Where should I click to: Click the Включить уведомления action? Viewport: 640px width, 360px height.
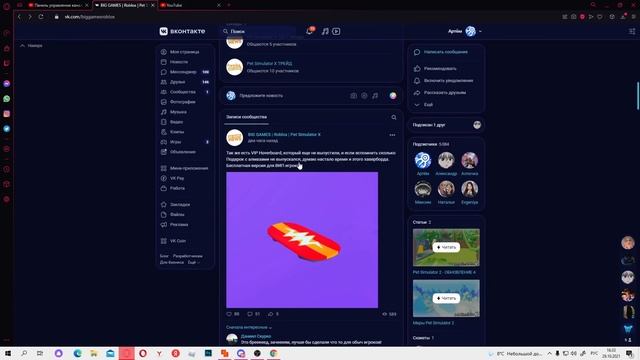coord(448,81)
